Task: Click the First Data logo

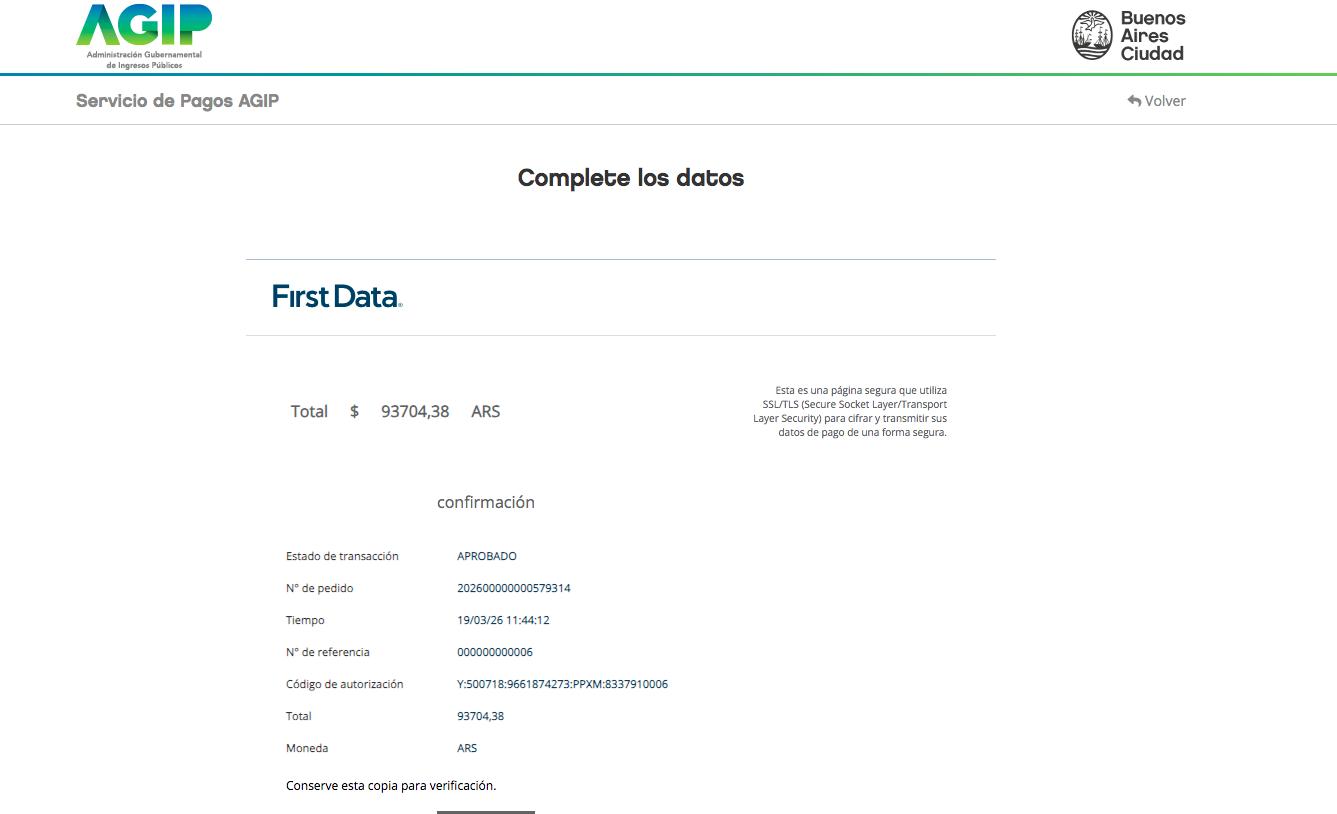Action: [337, 296]
